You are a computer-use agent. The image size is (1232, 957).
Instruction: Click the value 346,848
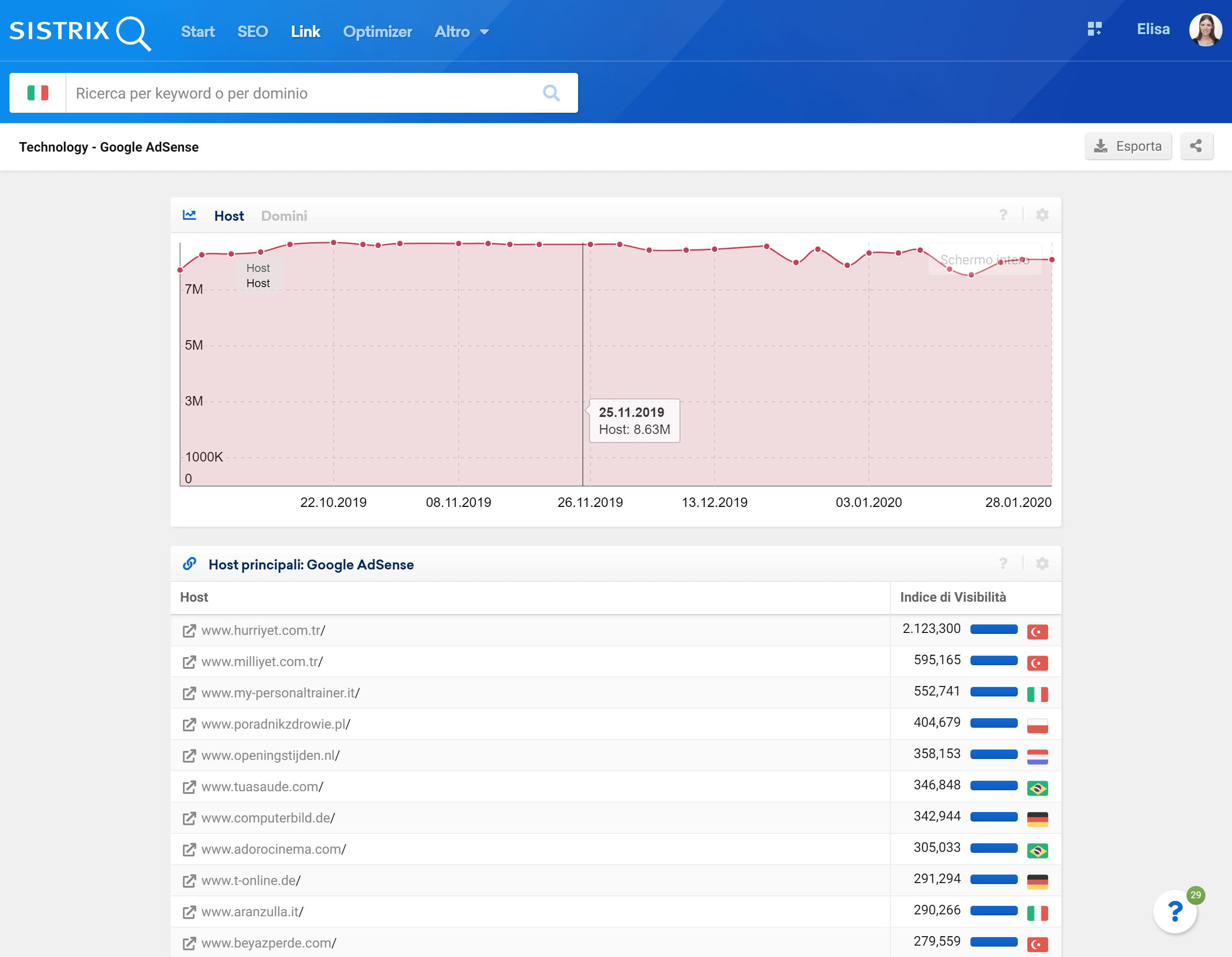coord(937,785)
